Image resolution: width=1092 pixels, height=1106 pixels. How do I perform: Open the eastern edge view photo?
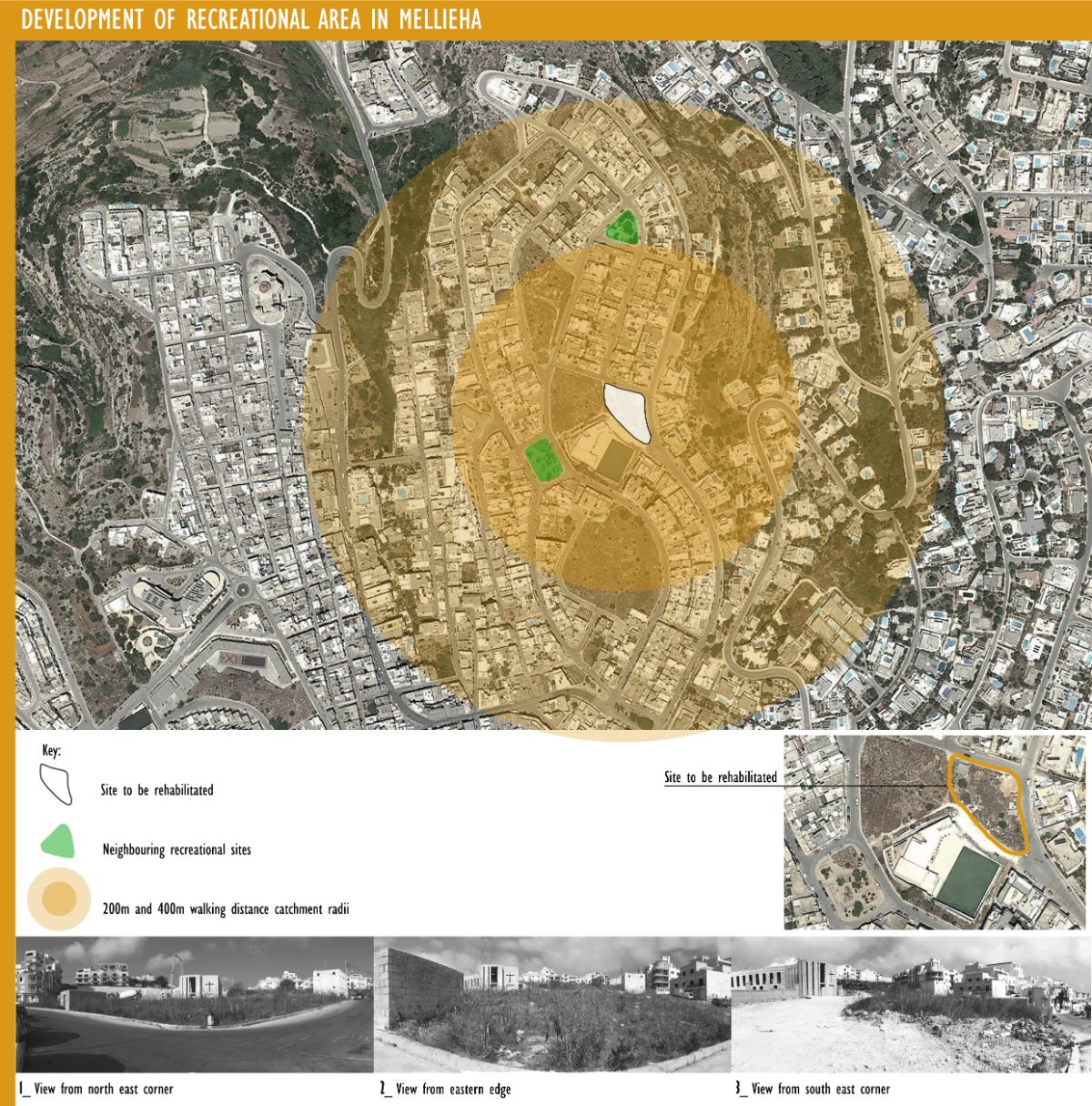click(552, 1005)
